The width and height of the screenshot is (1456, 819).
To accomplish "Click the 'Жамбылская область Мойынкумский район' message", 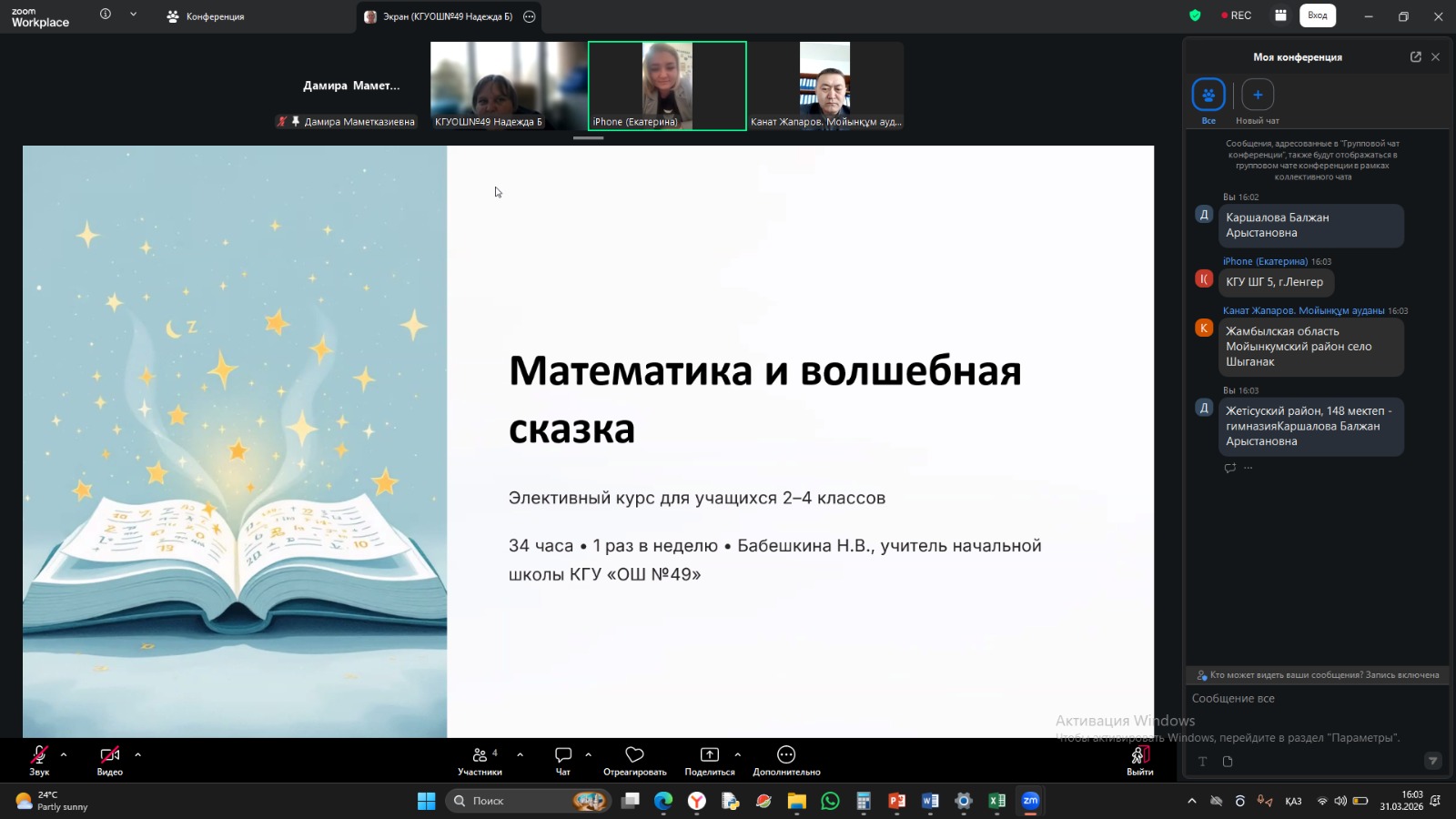I will 1311,347.
